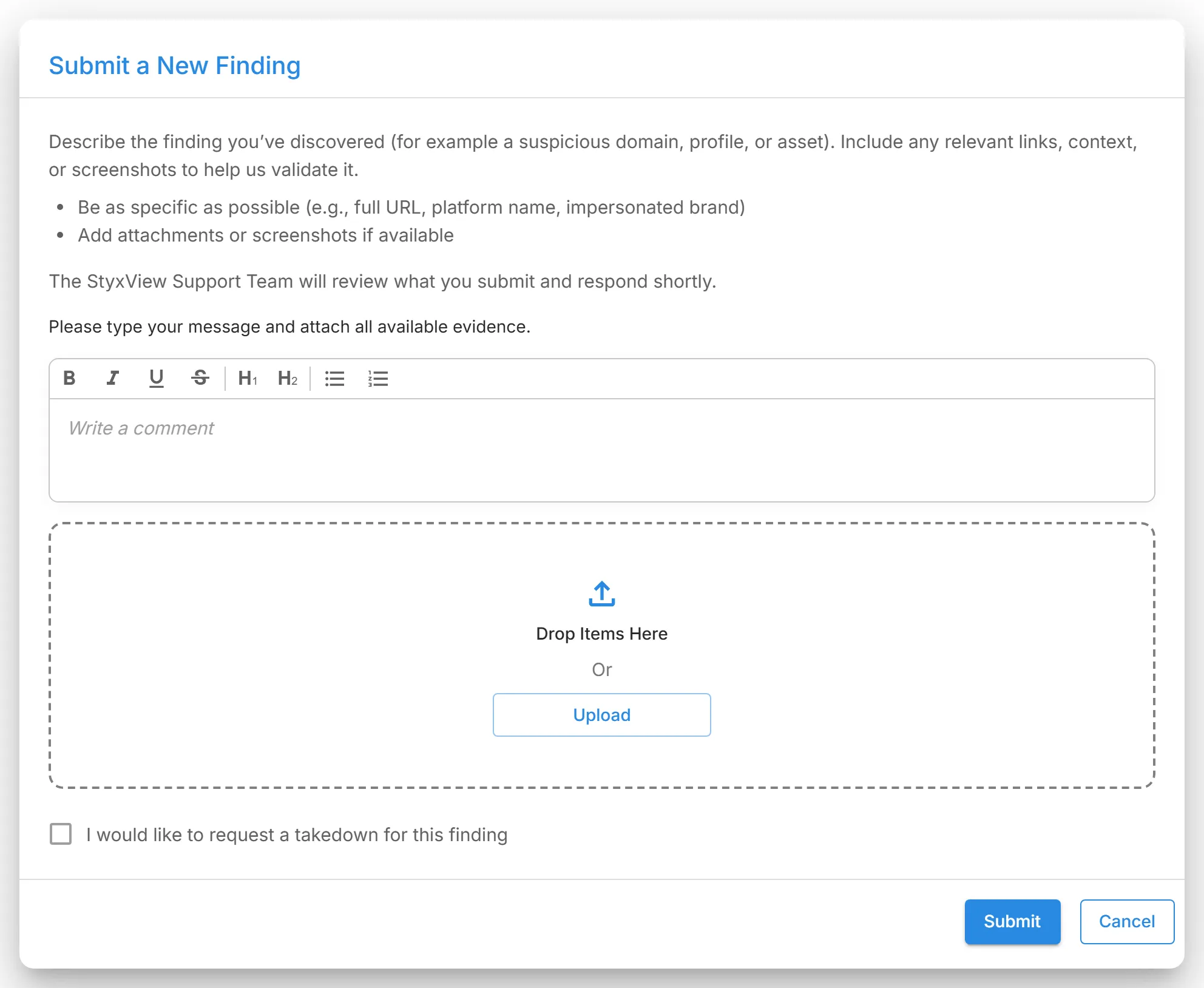Click the 'Add attachments or screenshots' bullet
1204x988 pixels.
(x=266, y=235)
